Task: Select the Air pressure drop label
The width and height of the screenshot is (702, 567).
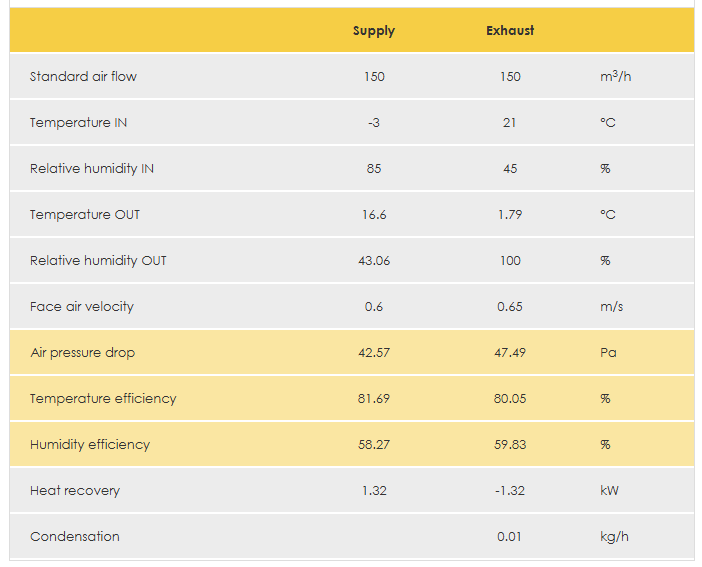Action: coord(82,353)
